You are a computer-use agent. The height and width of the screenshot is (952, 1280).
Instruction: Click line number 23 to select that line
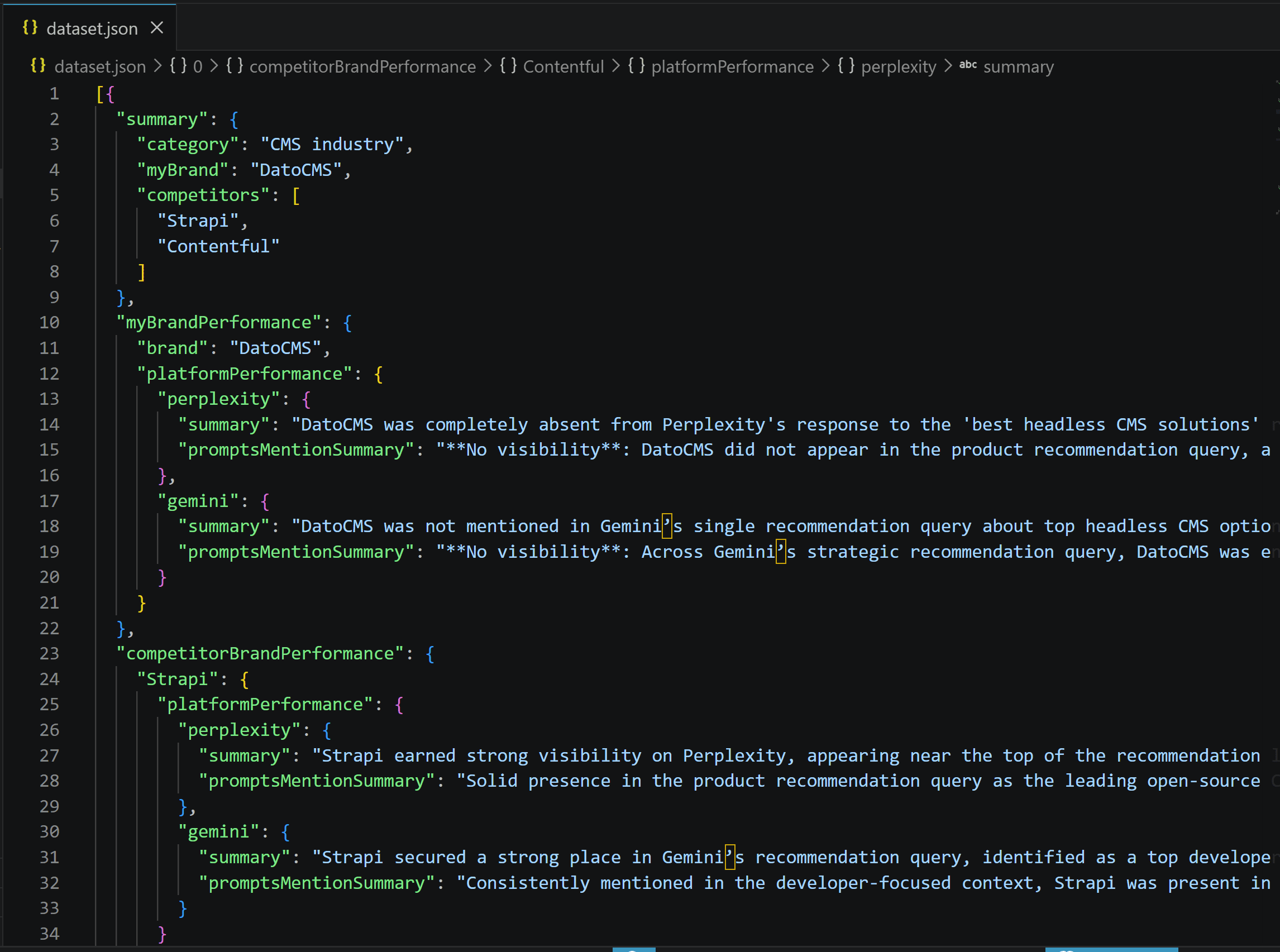tap(50, 653)
